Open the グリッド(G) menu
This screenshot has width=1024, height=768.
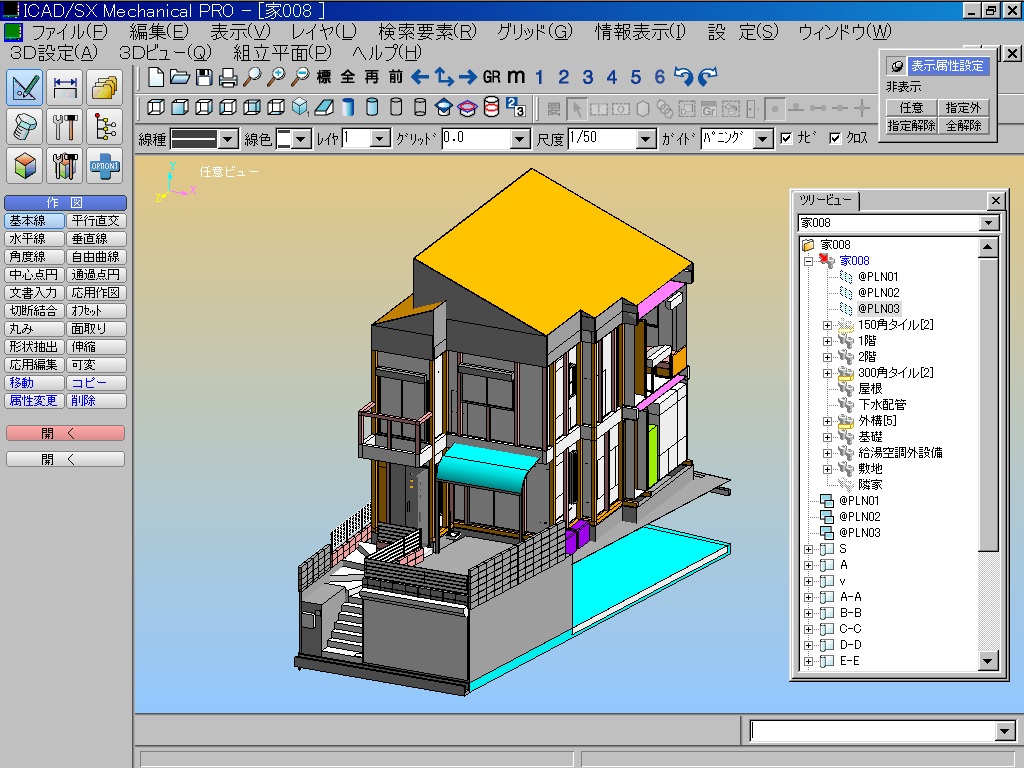[x=534, y=32]
